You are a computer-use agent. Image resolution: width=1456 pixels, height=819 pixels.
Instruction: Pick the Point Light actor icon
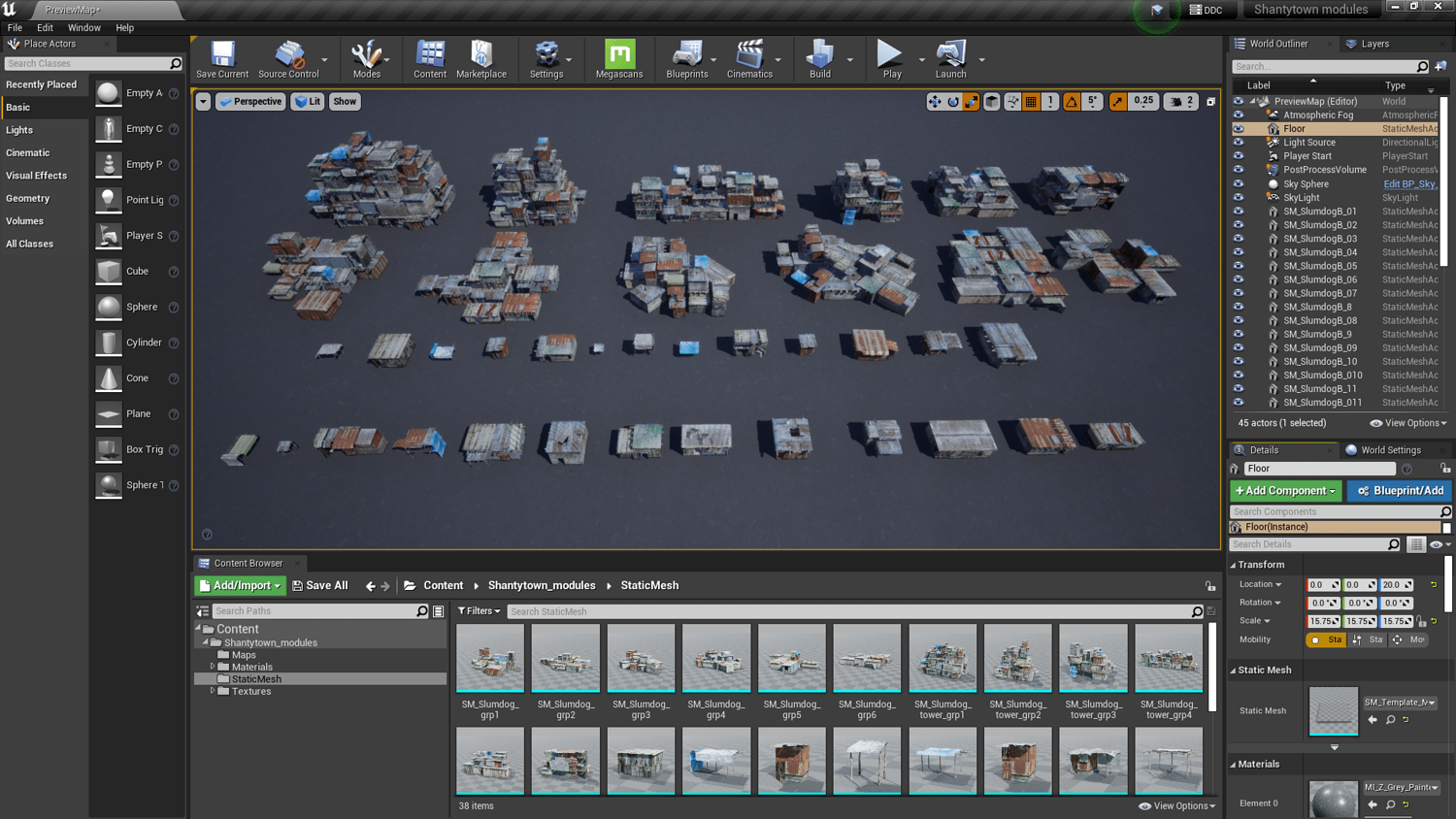click(x=109, y=200)
